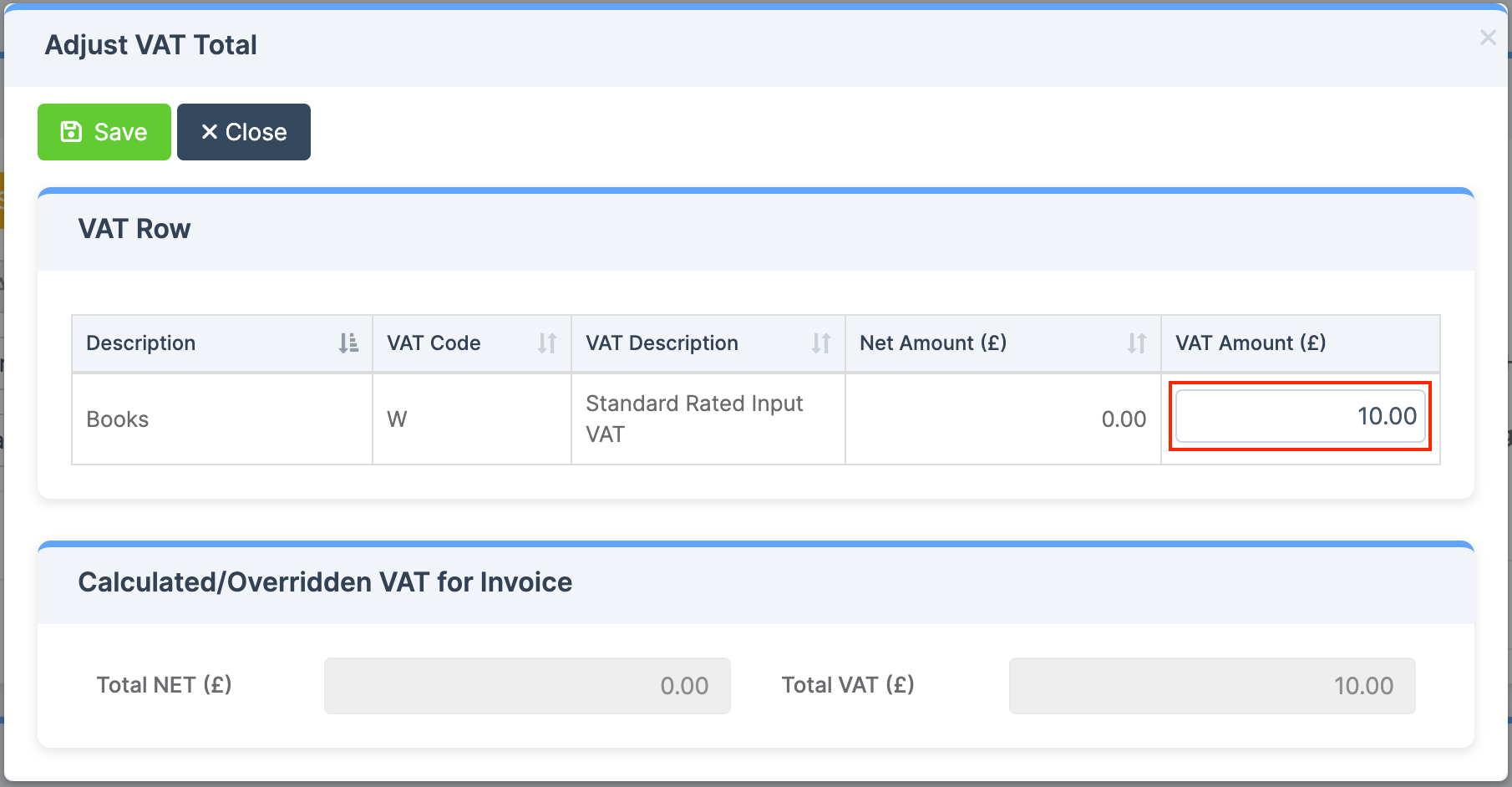The width and height of the screenshot is (1512, 787).
Task: Click the VAT Amount (£) column header
Action: click(x=1251, y=343)
